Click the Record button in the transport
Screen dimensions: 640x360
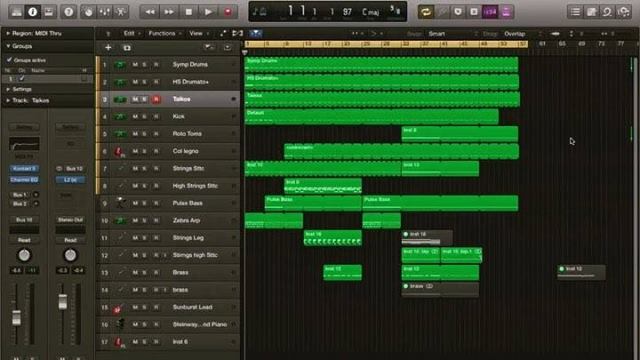coord(228,12)
